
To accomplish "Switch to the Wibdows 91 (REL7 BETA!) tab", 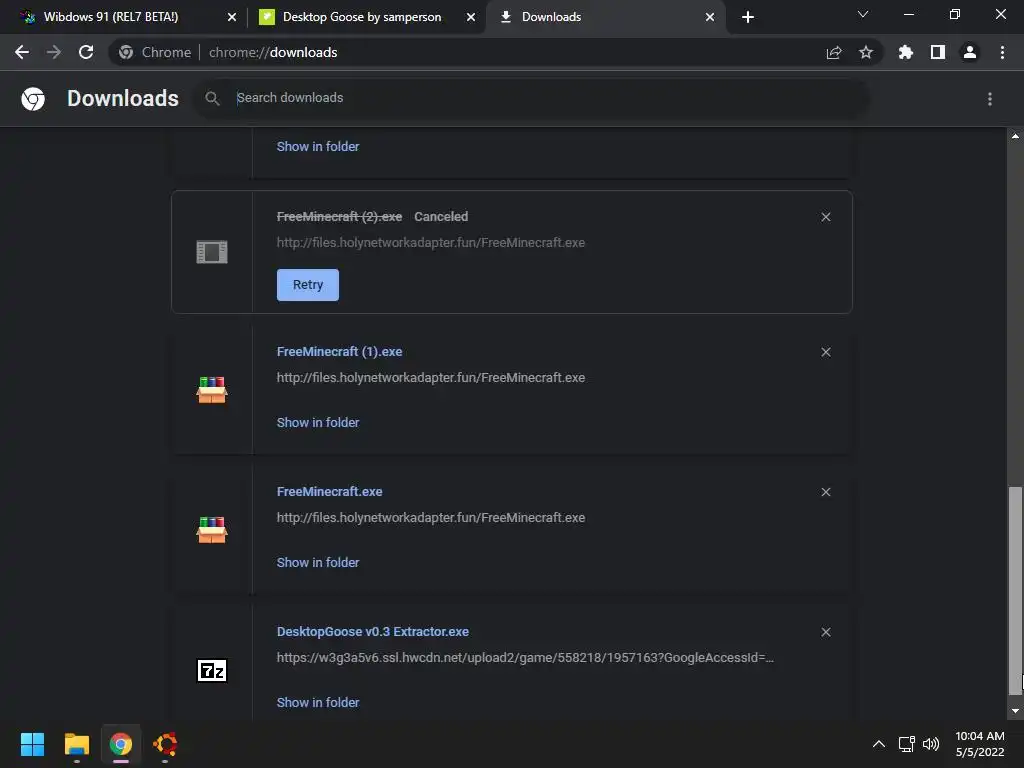I will tap(111, 17).
